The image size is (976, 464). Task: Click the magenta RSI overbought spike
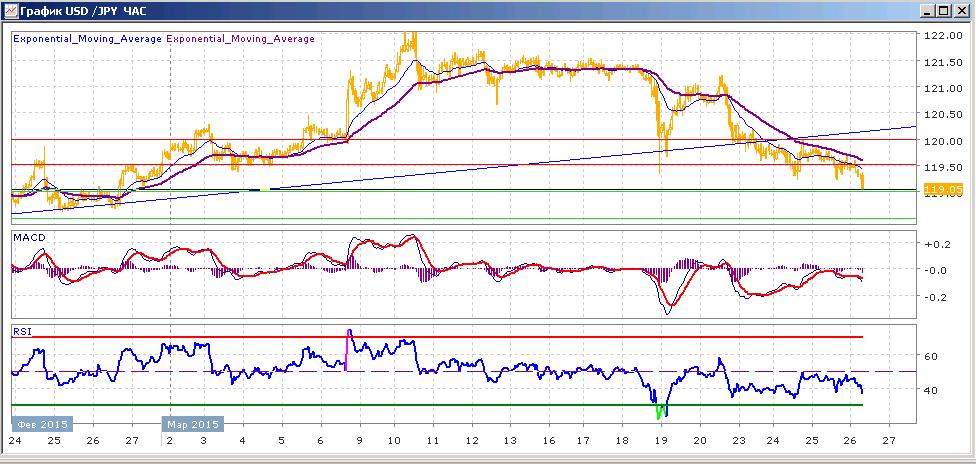tap(347, 349)
